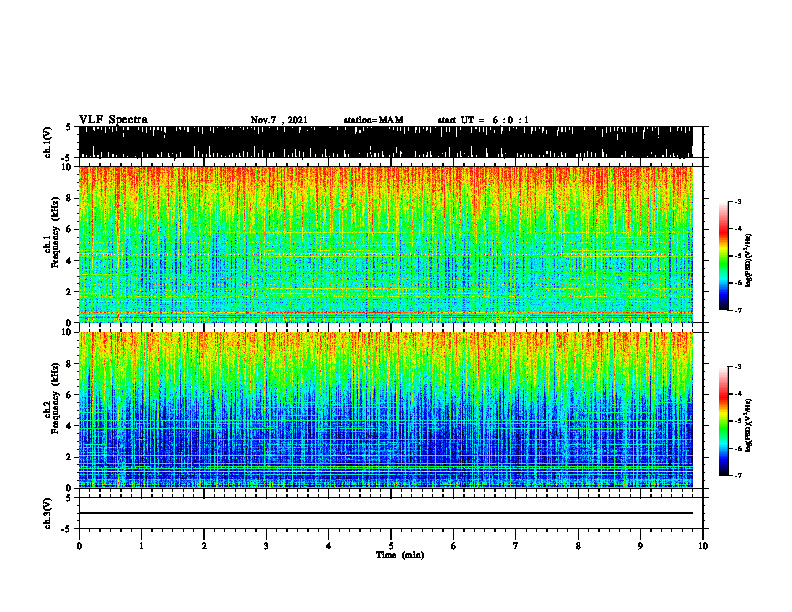
Task: Click time axis tick label '4'
Action: 329,546
